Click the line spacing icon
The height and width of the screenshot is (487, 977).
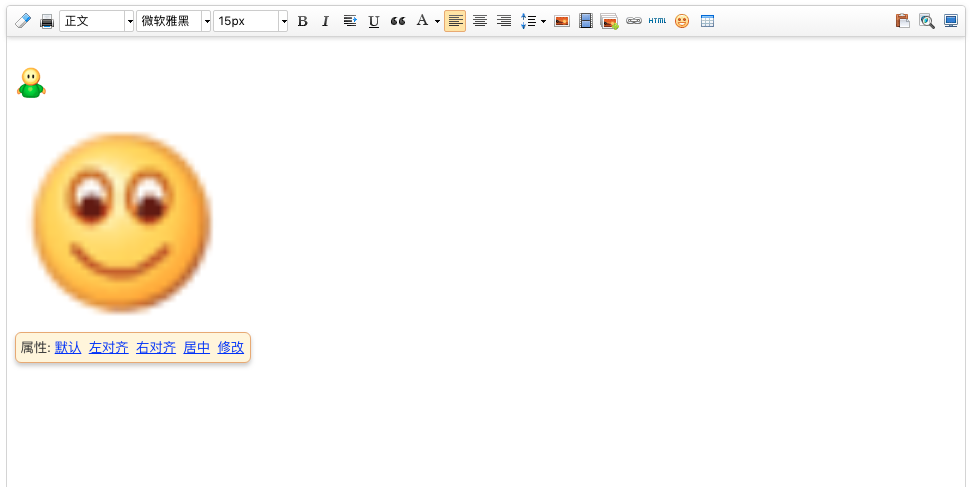528,21
